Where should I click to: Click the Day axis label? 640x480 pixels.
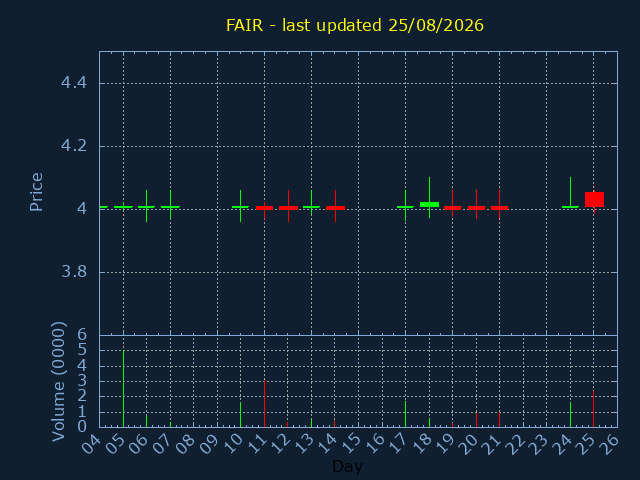pos(347,466)
